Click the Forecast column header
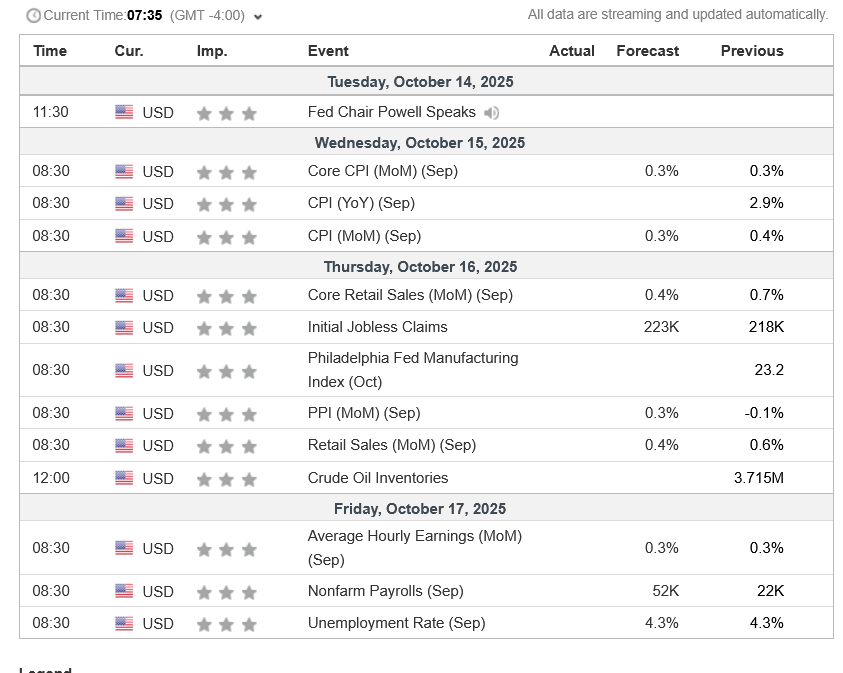The width and height of the screenshot is (843, 673). click(x=647, y=51)
